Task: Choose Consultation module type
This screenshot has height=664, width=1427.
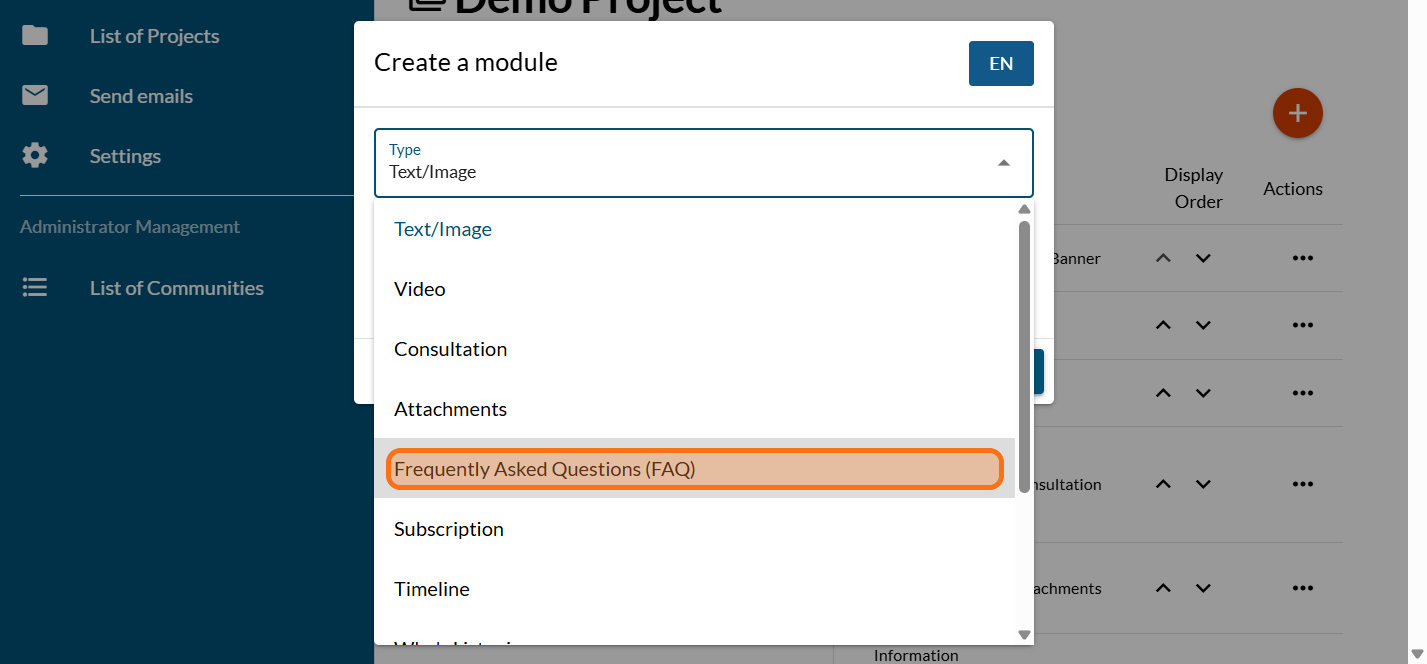Action: tap(450, 349)
